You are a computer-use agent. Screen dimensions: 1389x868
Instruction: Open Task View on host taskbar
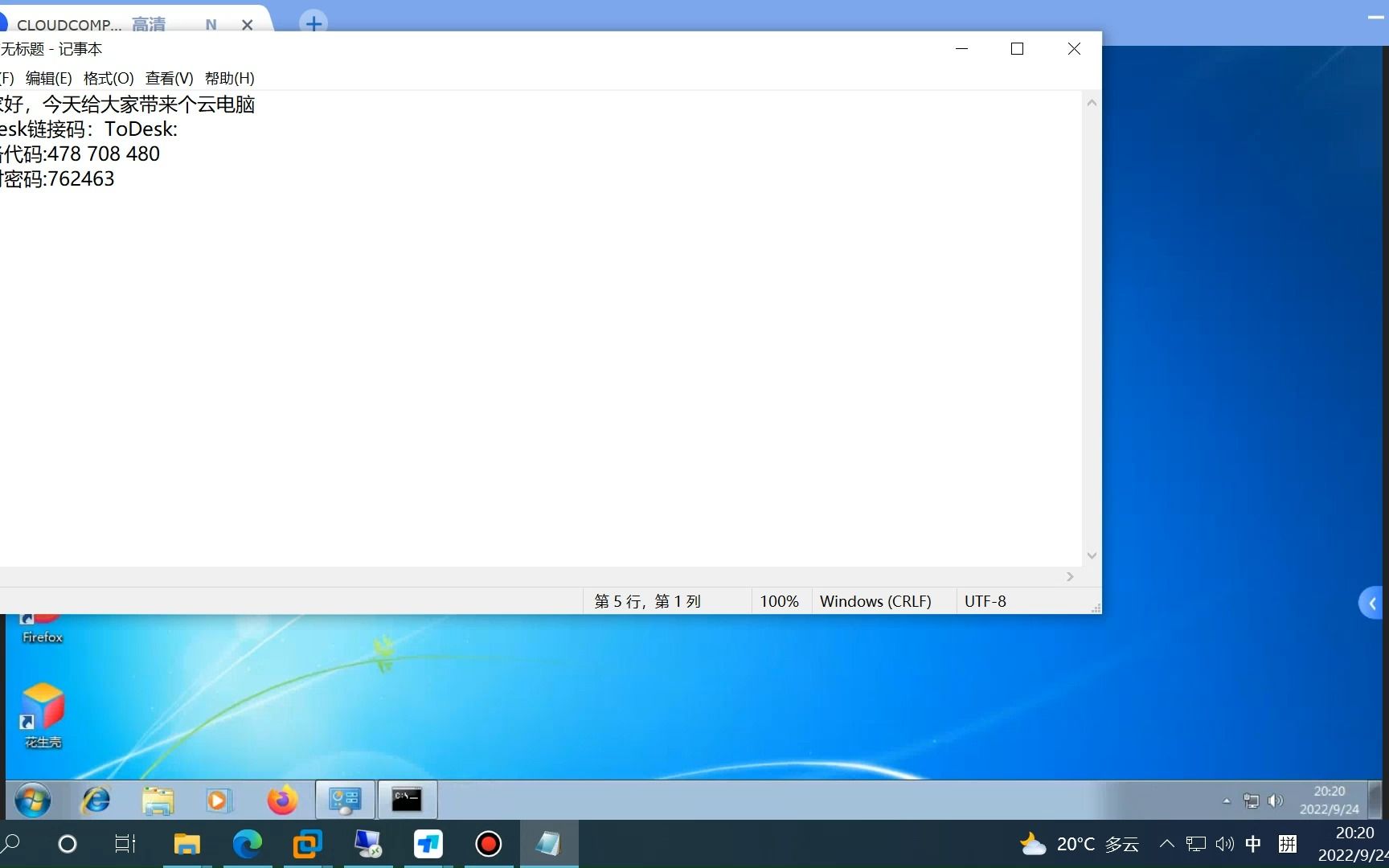pos(125,844)
